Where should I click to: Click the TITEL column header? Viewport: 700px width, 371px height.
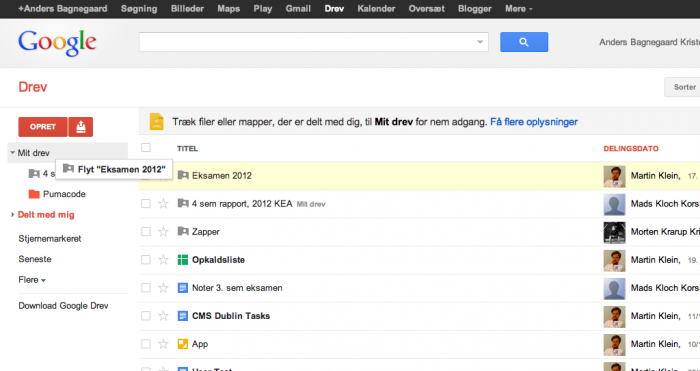coord(188,149)
